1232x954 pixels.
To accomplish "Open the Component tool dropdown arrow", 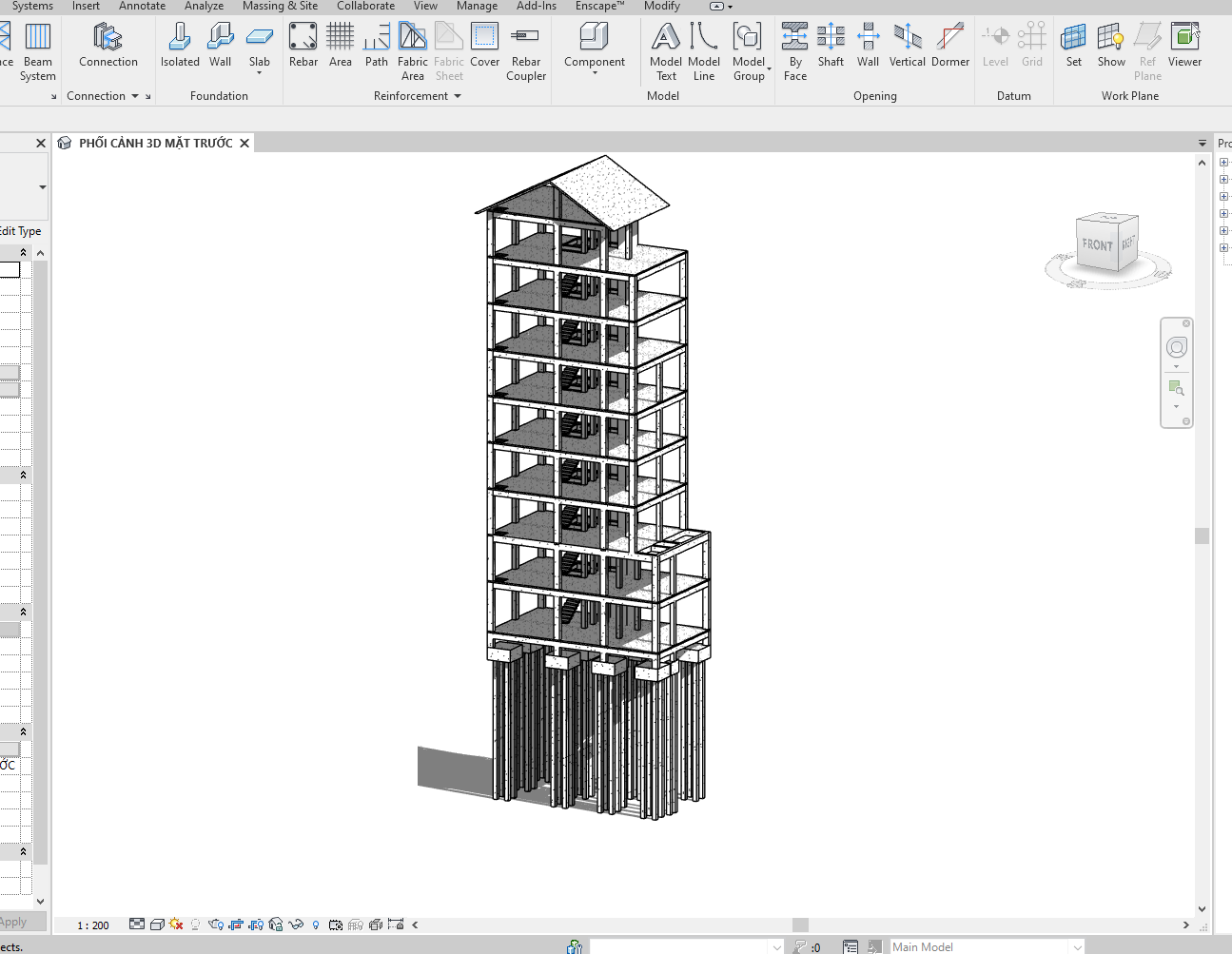I will [x=595, y=74].
